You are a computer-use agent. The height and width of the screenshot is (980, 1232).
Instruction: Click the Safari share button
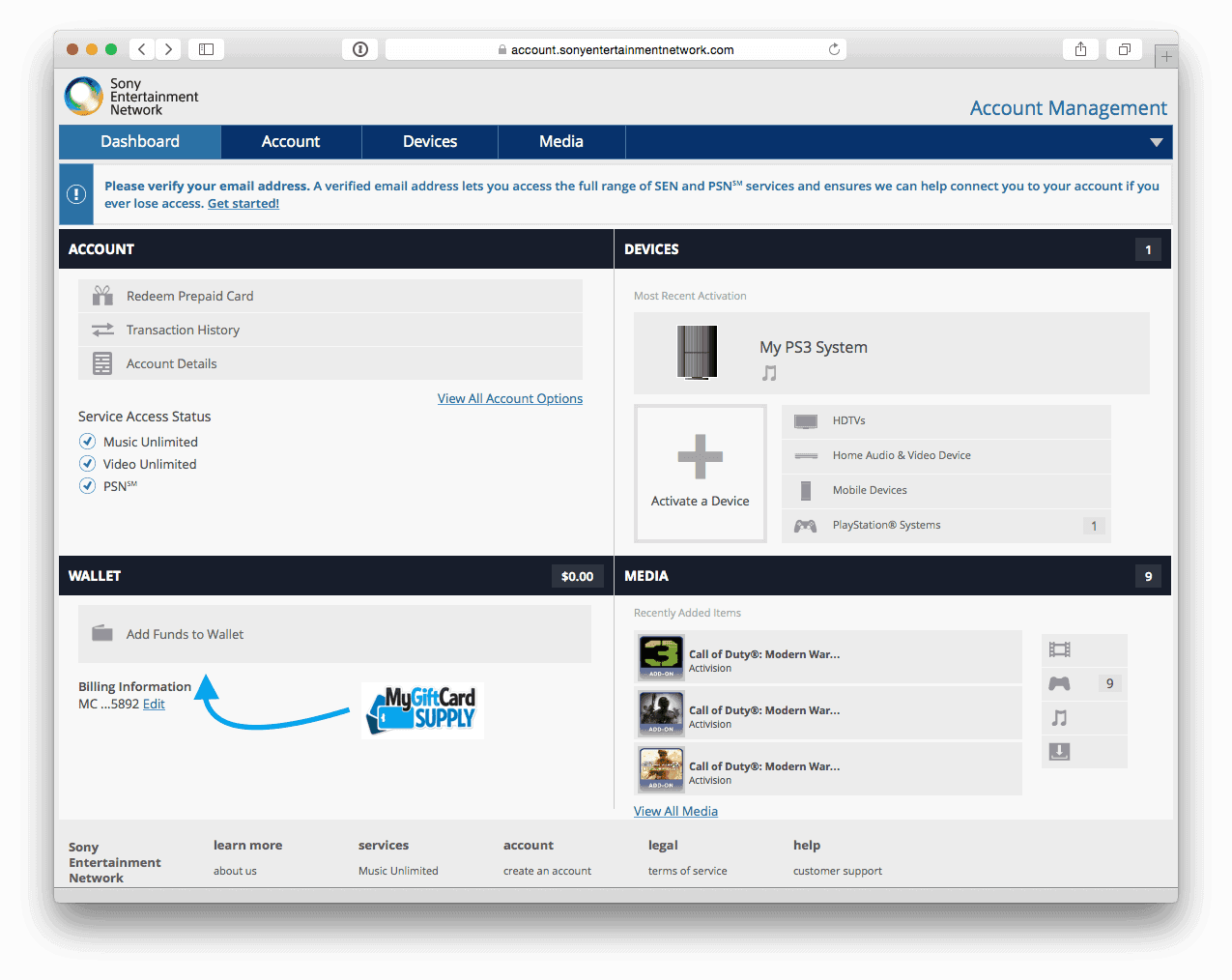coord(1080,49)
